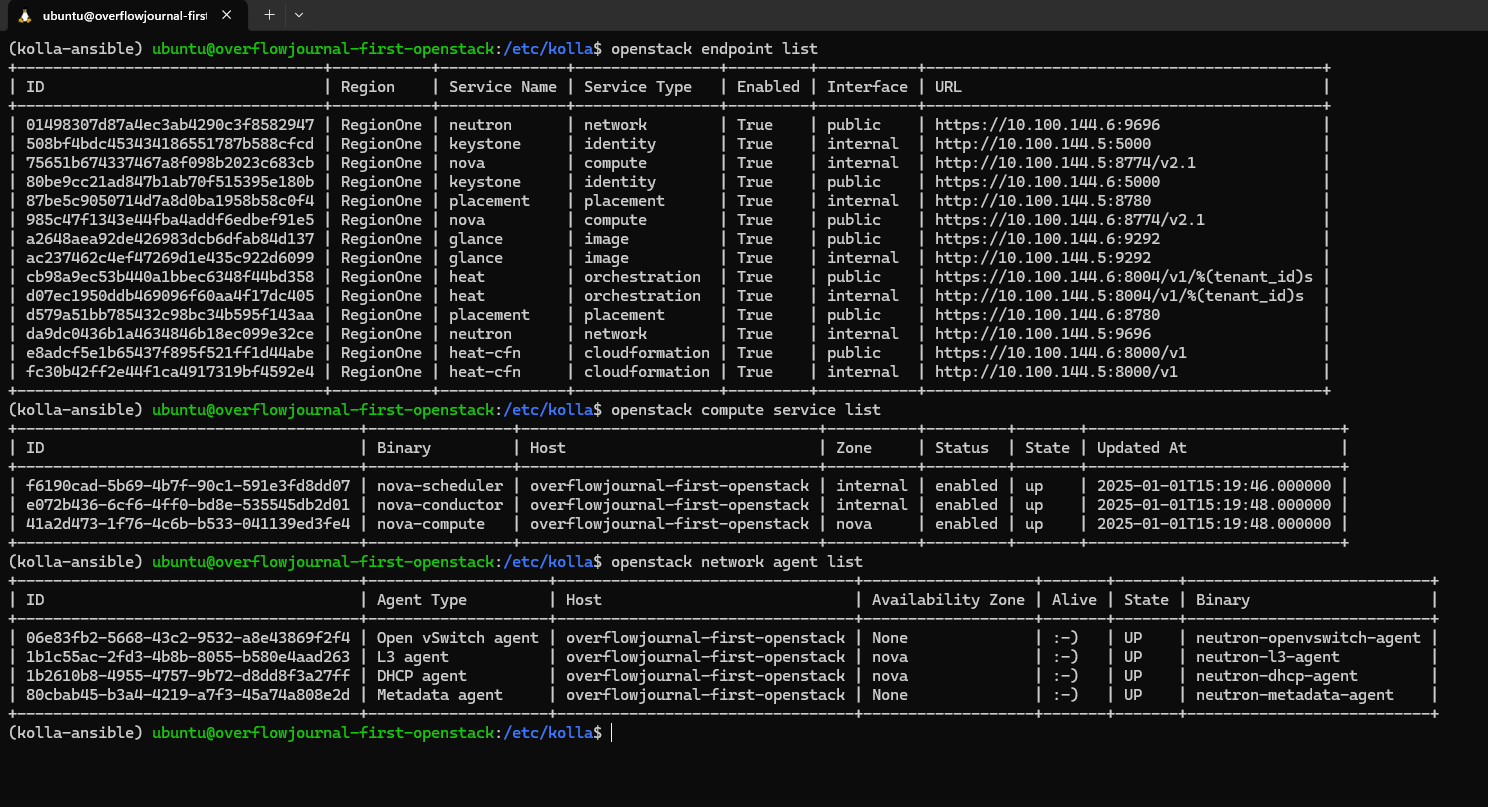Click the 'Enabled' column header
Screen dimensions: 1488x807
click(x=768, y=87)
